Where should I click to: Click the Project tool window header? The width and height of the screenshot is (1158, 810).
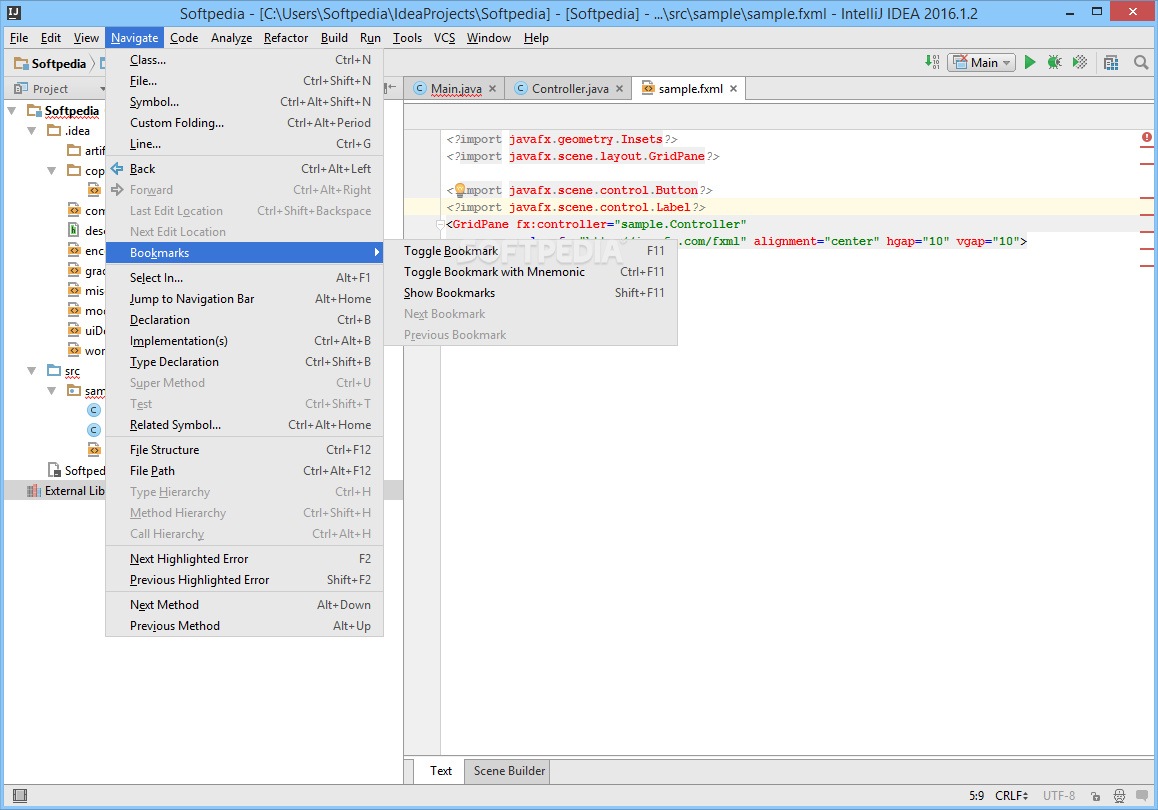pos(50,89)
